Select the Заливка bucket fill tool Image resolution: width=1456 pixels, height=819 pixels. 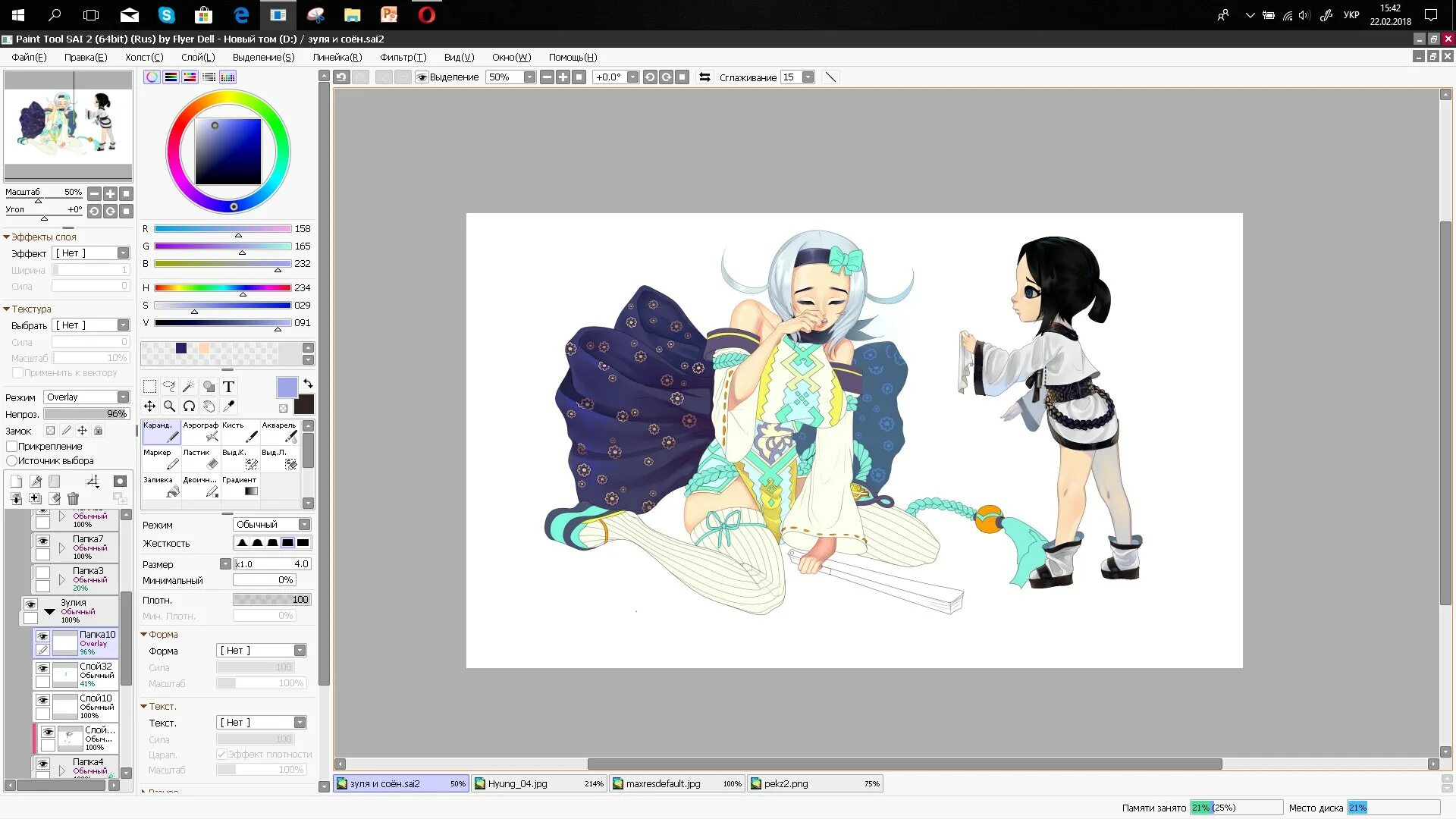click(x=161, y=486)
